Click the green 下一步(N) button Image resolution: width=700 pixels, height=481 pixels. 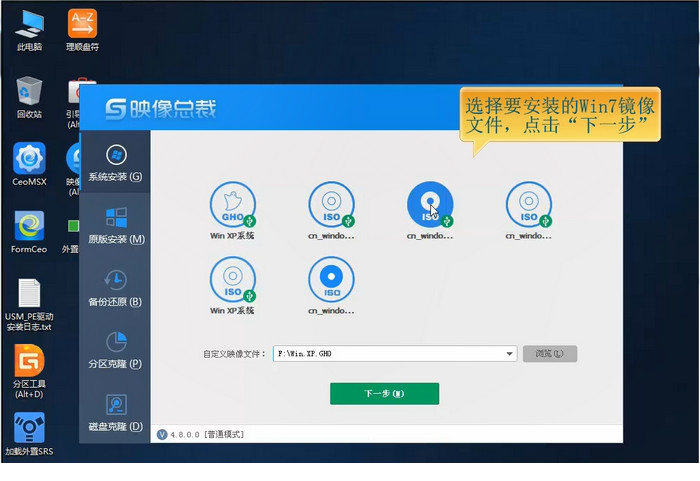pyautogui.click(x=384, y=393)
